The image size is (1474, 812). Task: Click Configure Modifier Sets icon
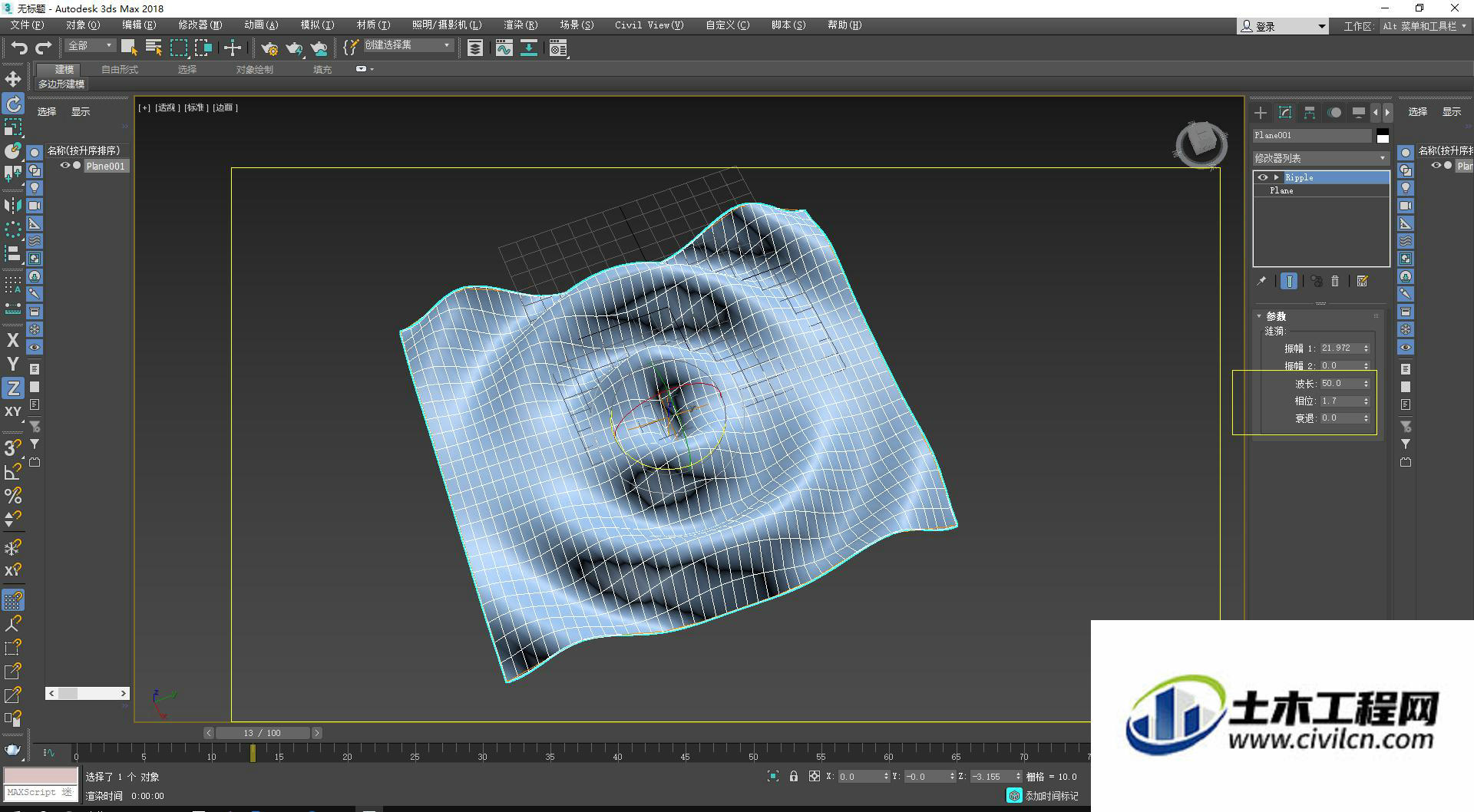pos(1363,282)
